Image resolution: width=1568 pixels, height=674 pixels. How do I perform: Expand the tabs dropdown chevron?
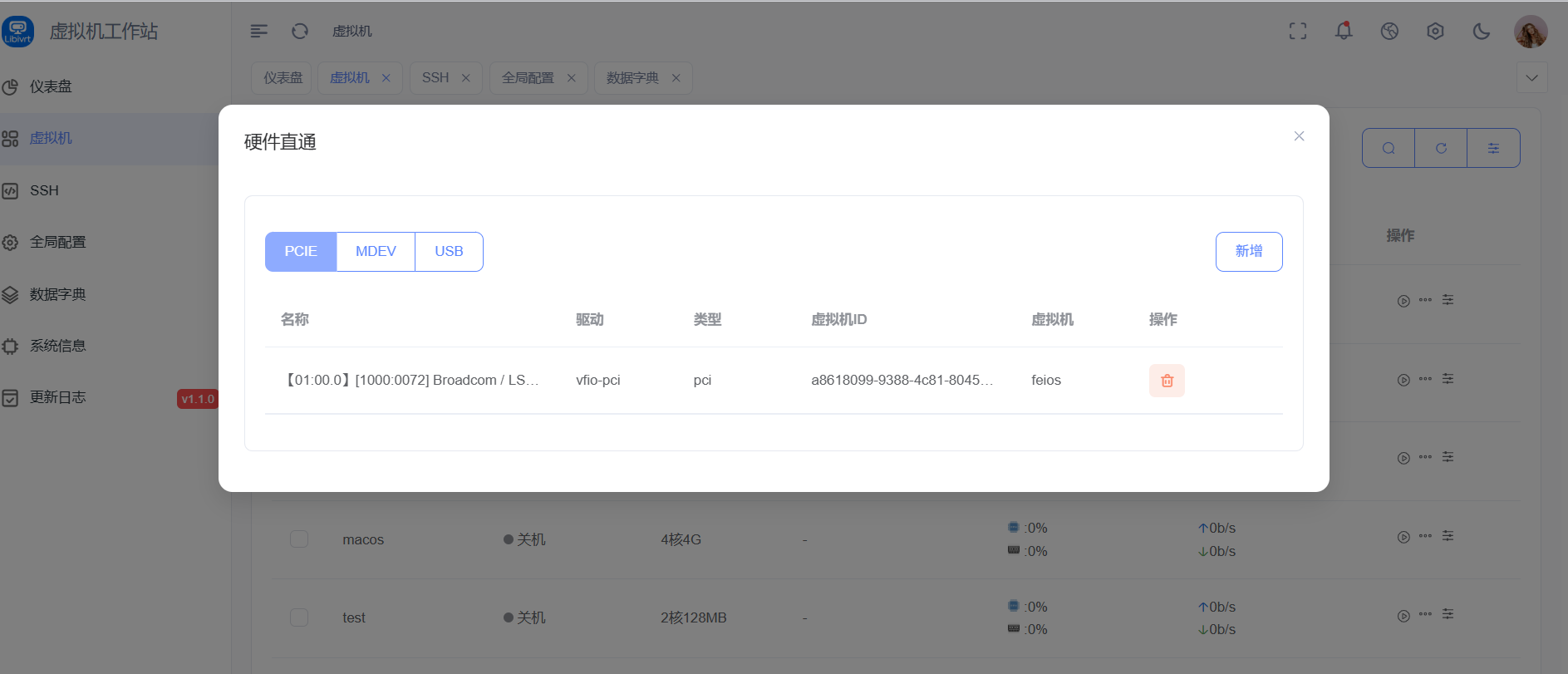click(1531, 78)
